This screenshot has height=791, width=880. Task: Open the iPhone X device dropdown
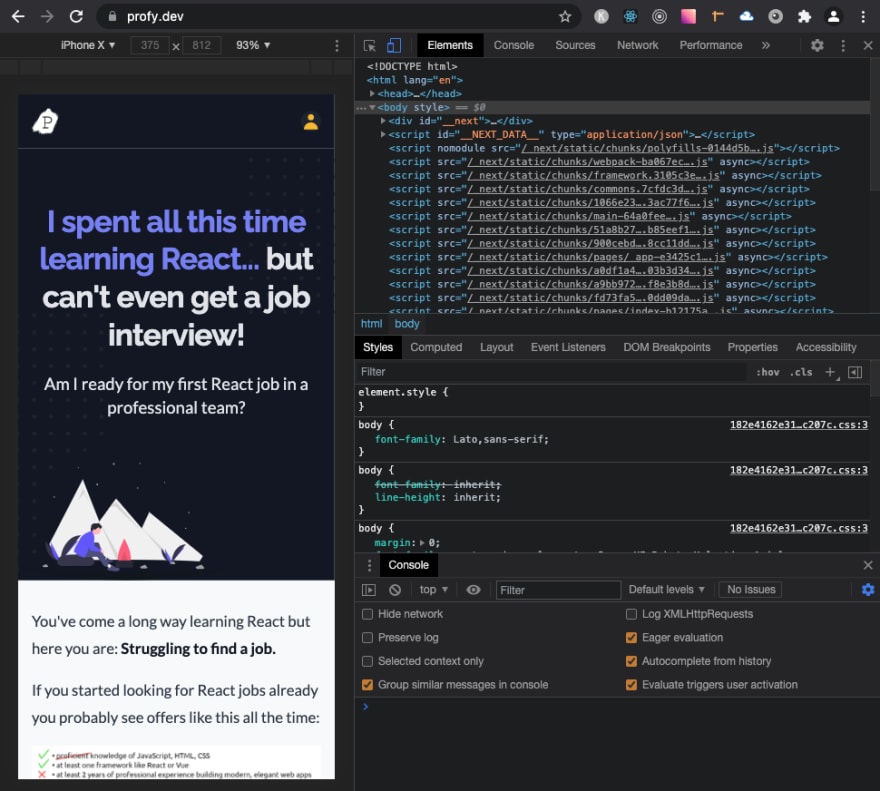tap(88, 45)
